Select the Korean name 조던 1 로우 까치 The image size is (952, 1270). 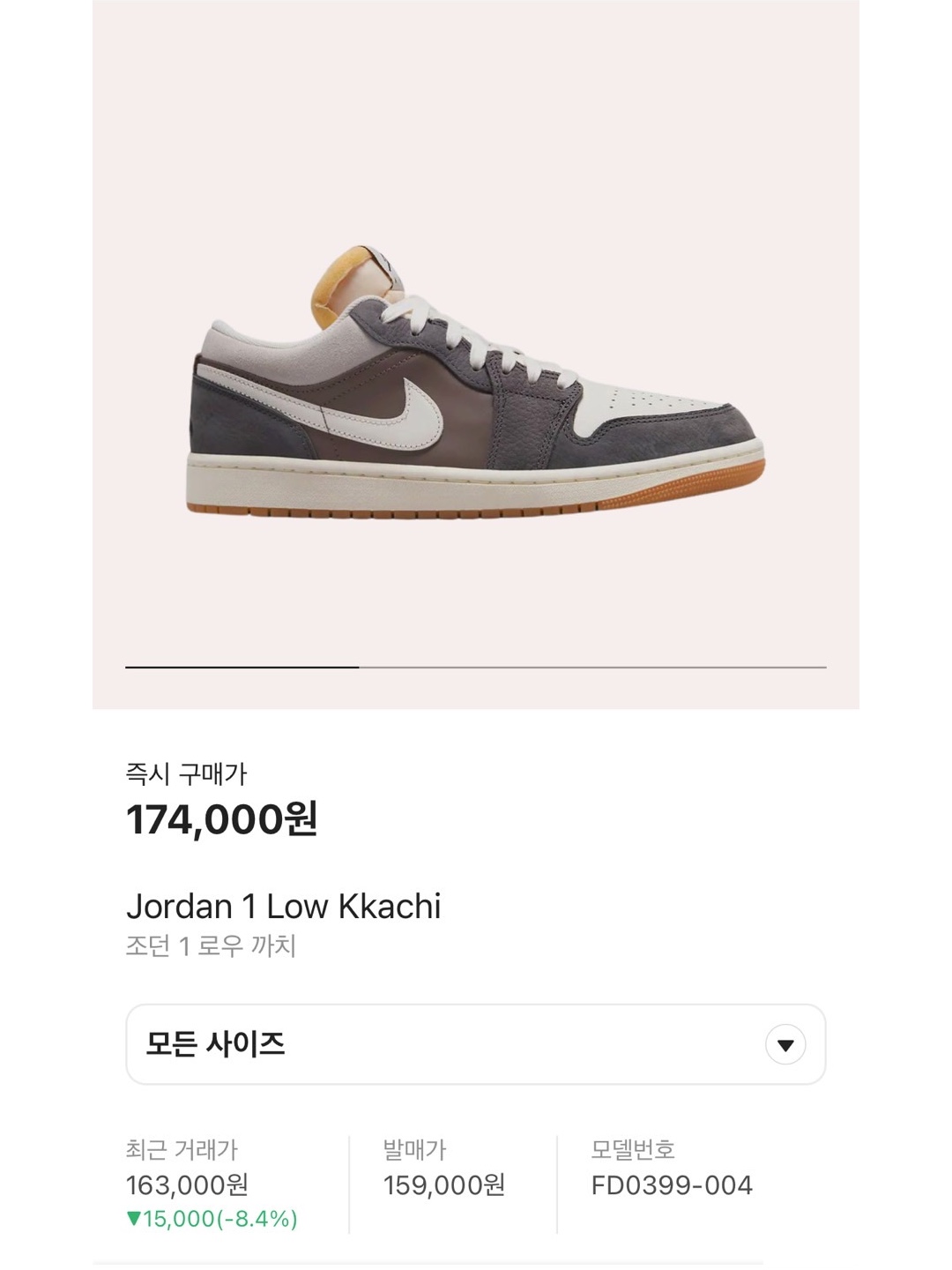(211, 946)
